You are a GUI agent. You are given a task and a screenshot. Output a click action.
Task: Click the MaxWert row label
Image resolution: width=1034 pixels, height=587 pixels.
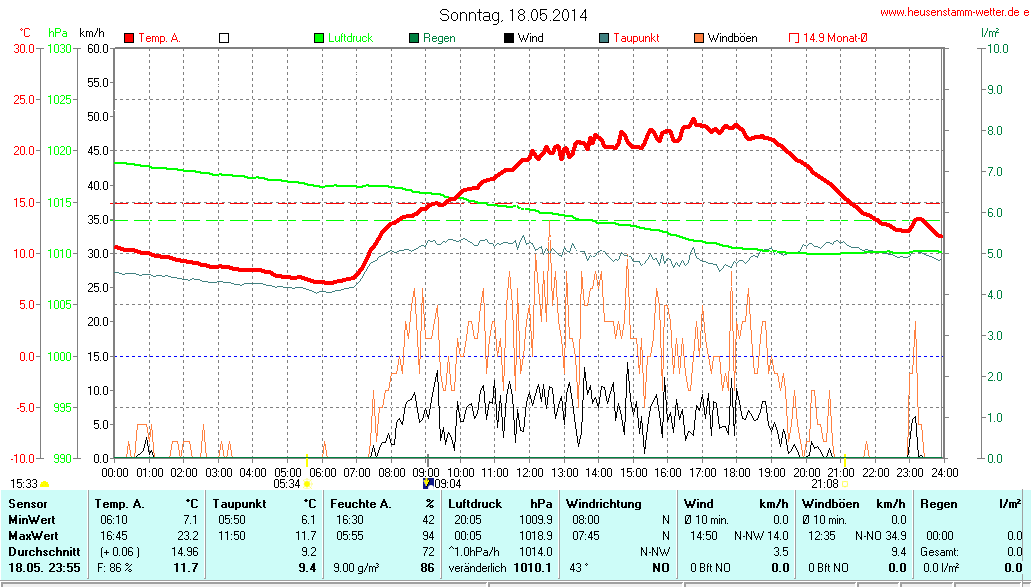click(x=33, y=536)
